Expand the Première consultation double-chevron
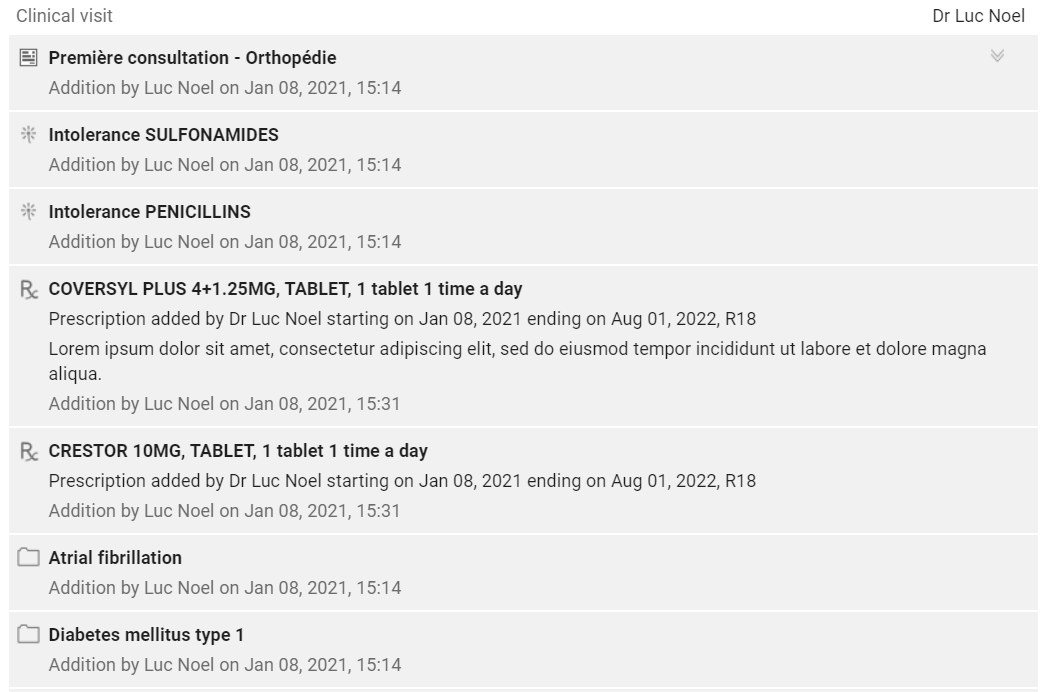The height and width of the screenshot is (692, 1055). click(997, 56)
